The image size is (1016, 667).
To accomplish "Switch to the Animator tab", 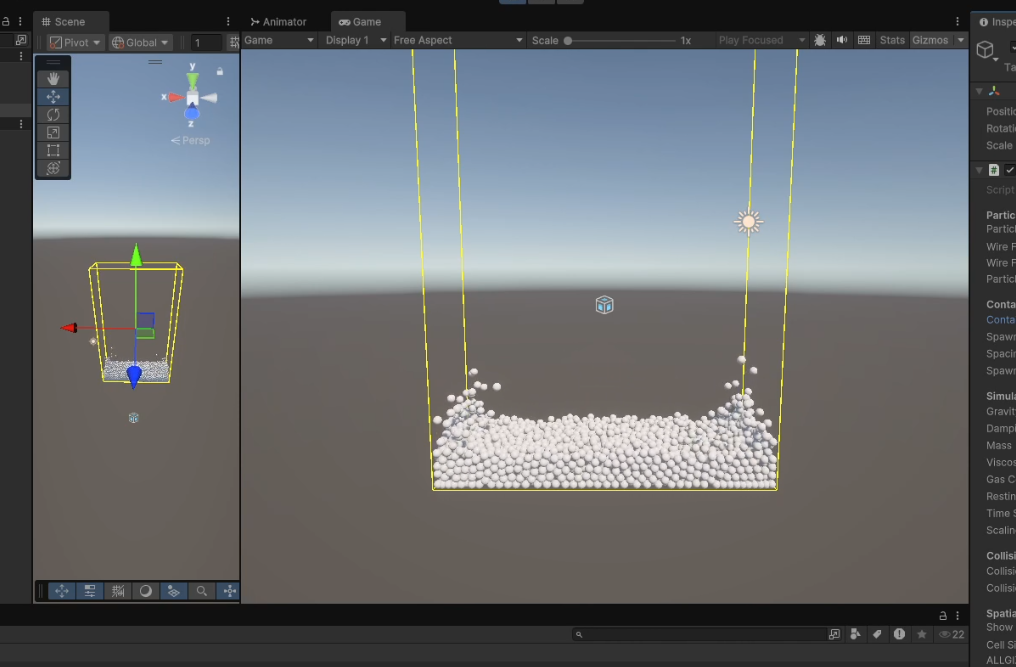I will click(279, 21).
